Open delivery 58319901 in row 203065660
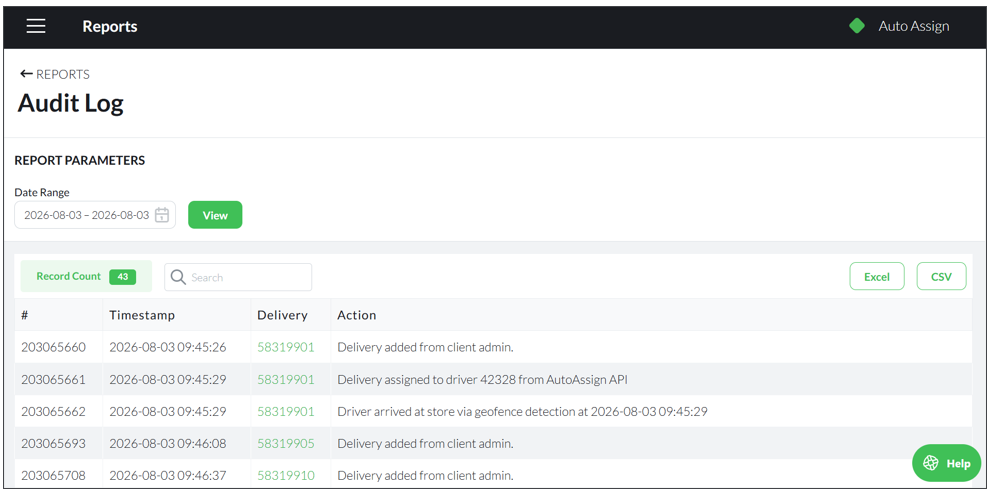Screen dimensions: 991x493 click(x=286, y=347)
